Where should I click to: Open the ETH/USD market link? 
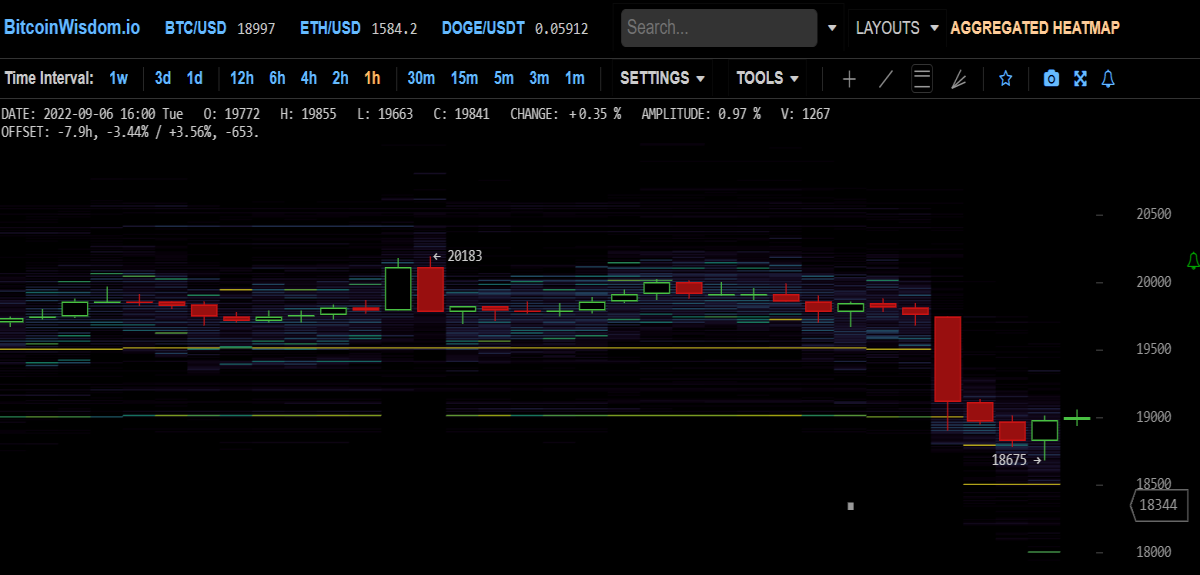[x=330, y=28]
